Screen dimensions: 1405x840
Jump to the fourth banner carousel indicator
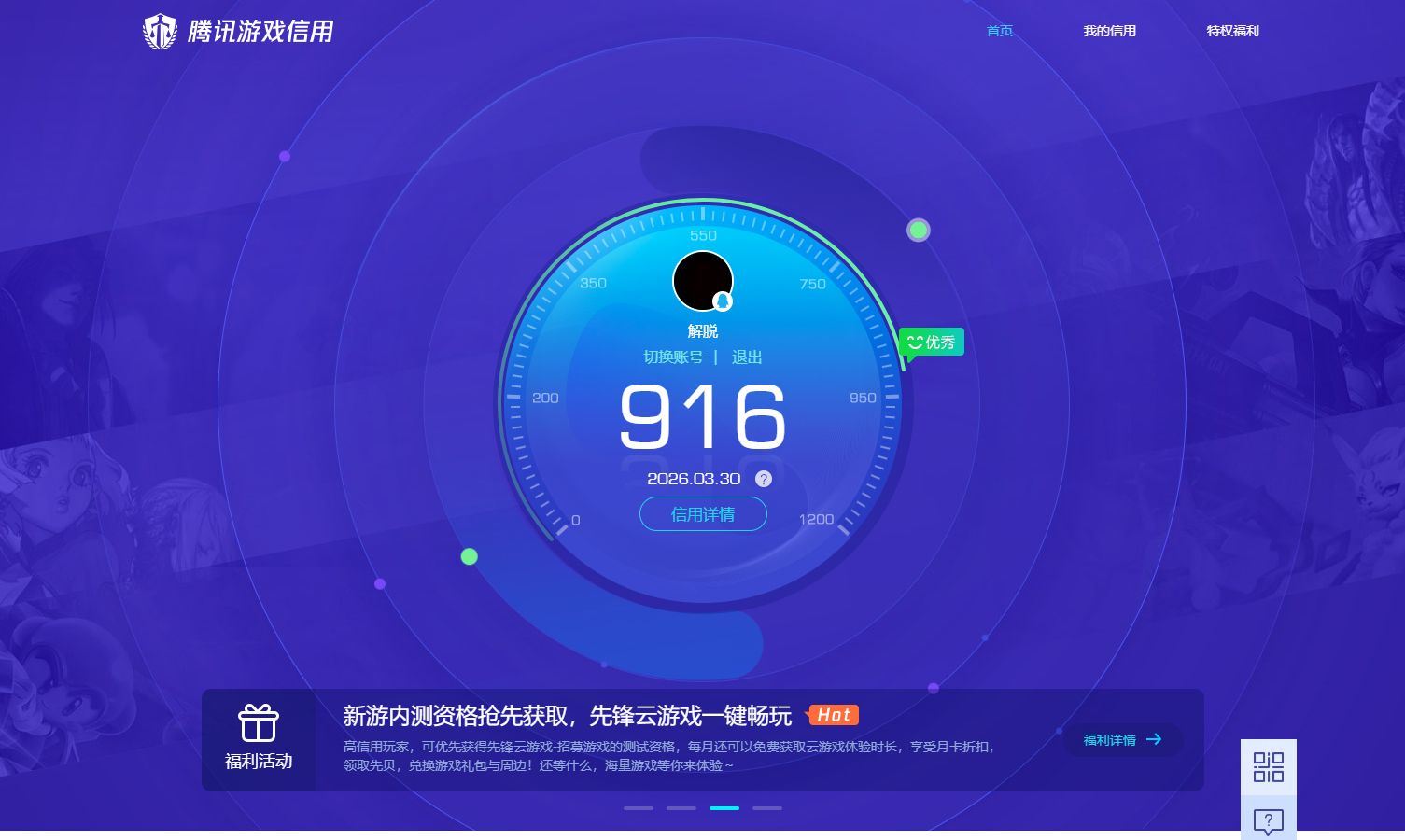click(x=767, y=808)
